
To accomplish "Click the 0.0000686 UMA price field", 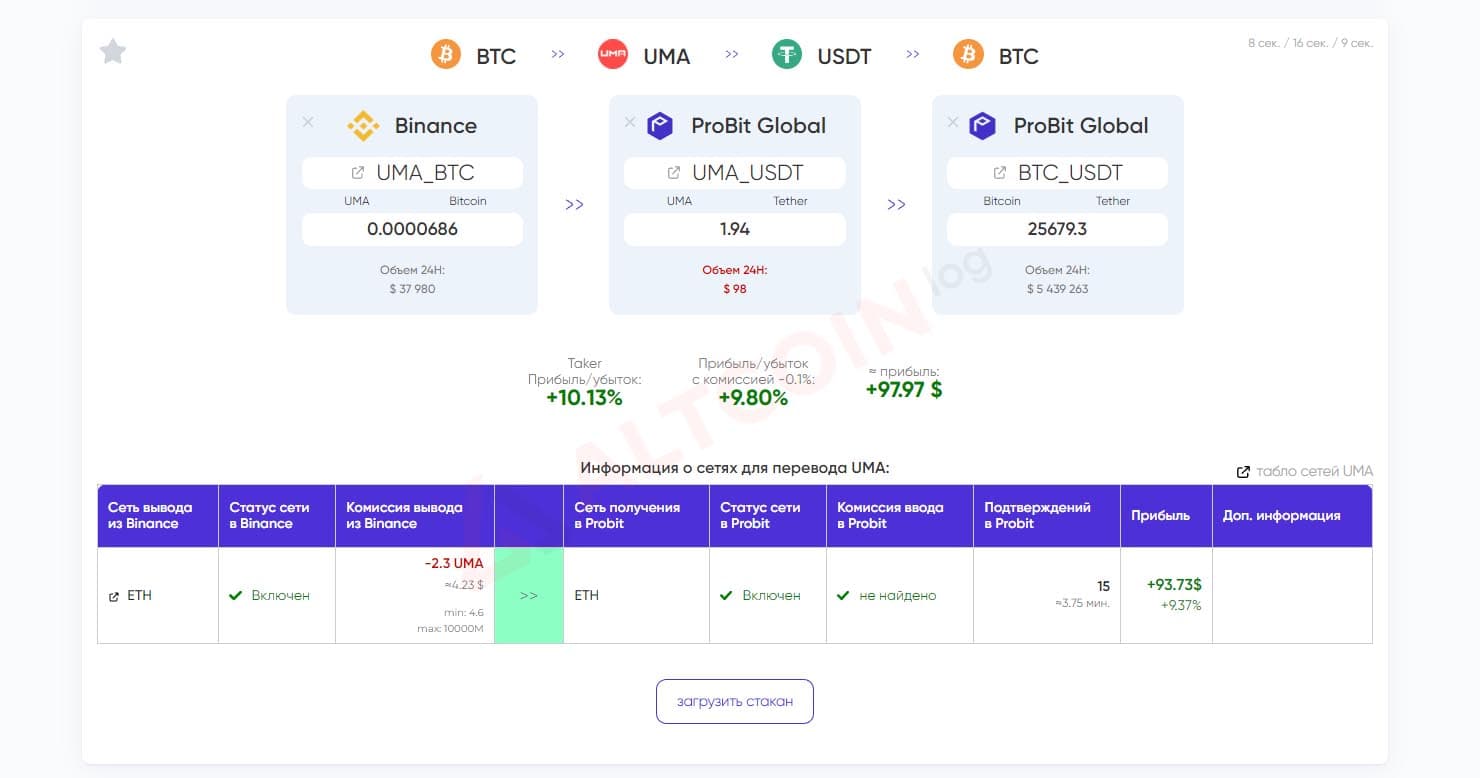I will 412,229.
